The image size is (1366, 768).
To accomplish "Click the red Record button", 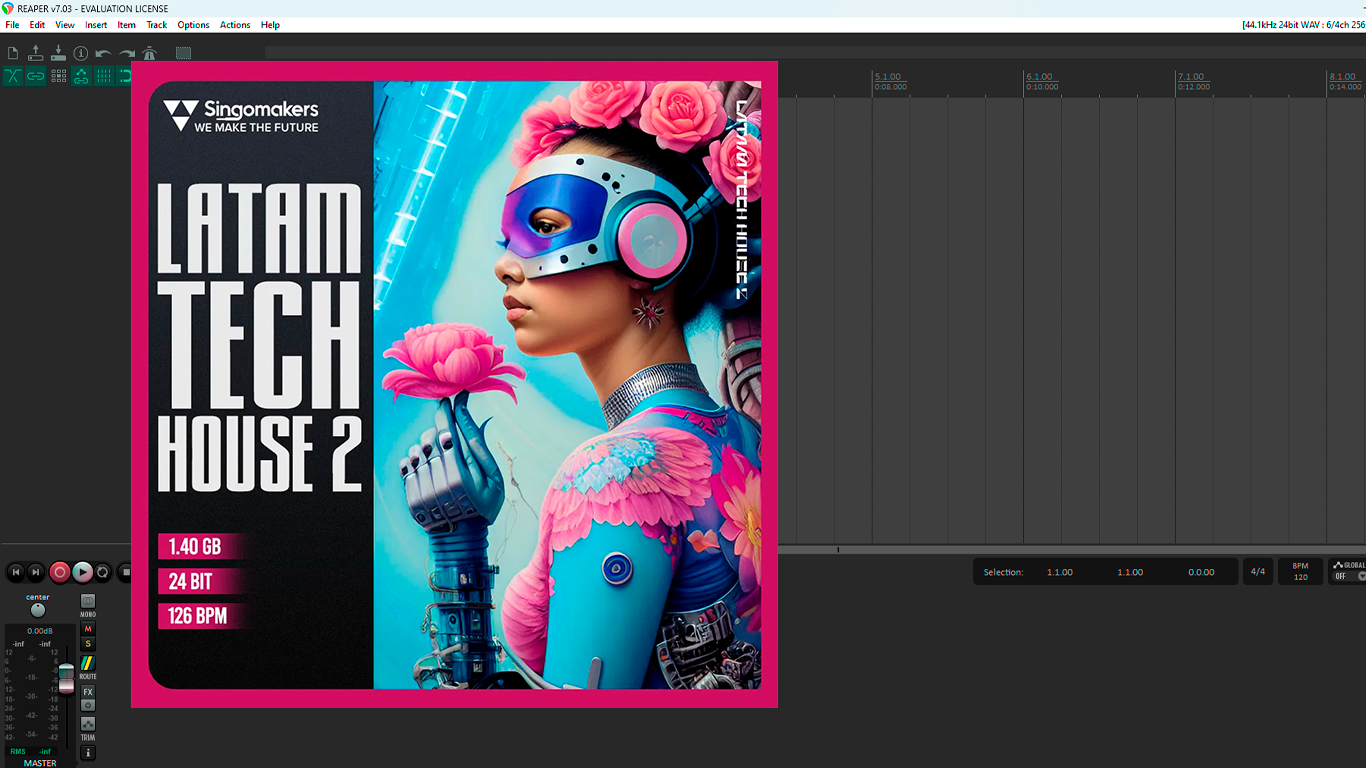I will click(x=60, y=572).
